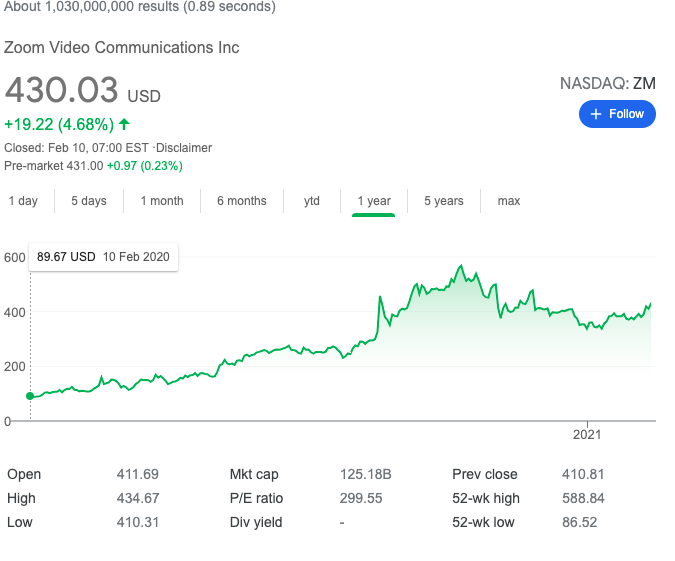This screenshot has height=561, width=675.
Task: View the 5 years chart
Action: [444, 201]
